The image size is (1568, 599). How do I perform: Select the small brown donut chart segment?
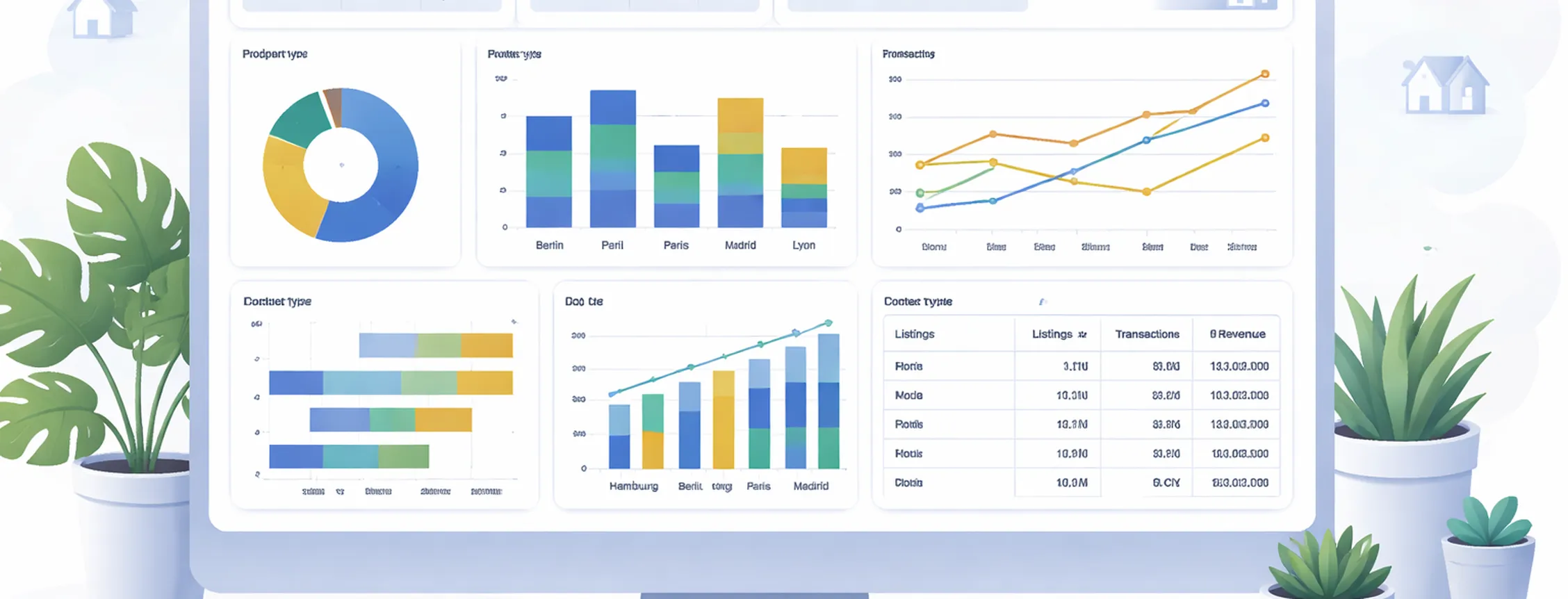pos(333,107)
